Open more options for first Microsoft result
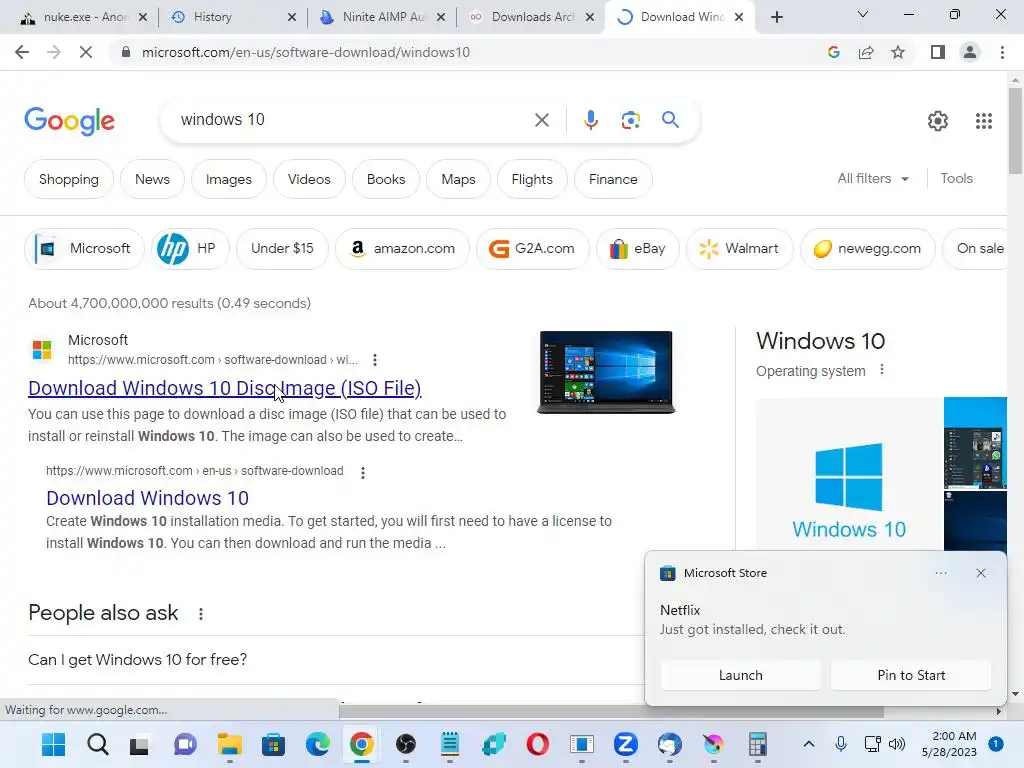Image resolution: width=1024 pixels, height=768 pixels. (x=374, y=360)
